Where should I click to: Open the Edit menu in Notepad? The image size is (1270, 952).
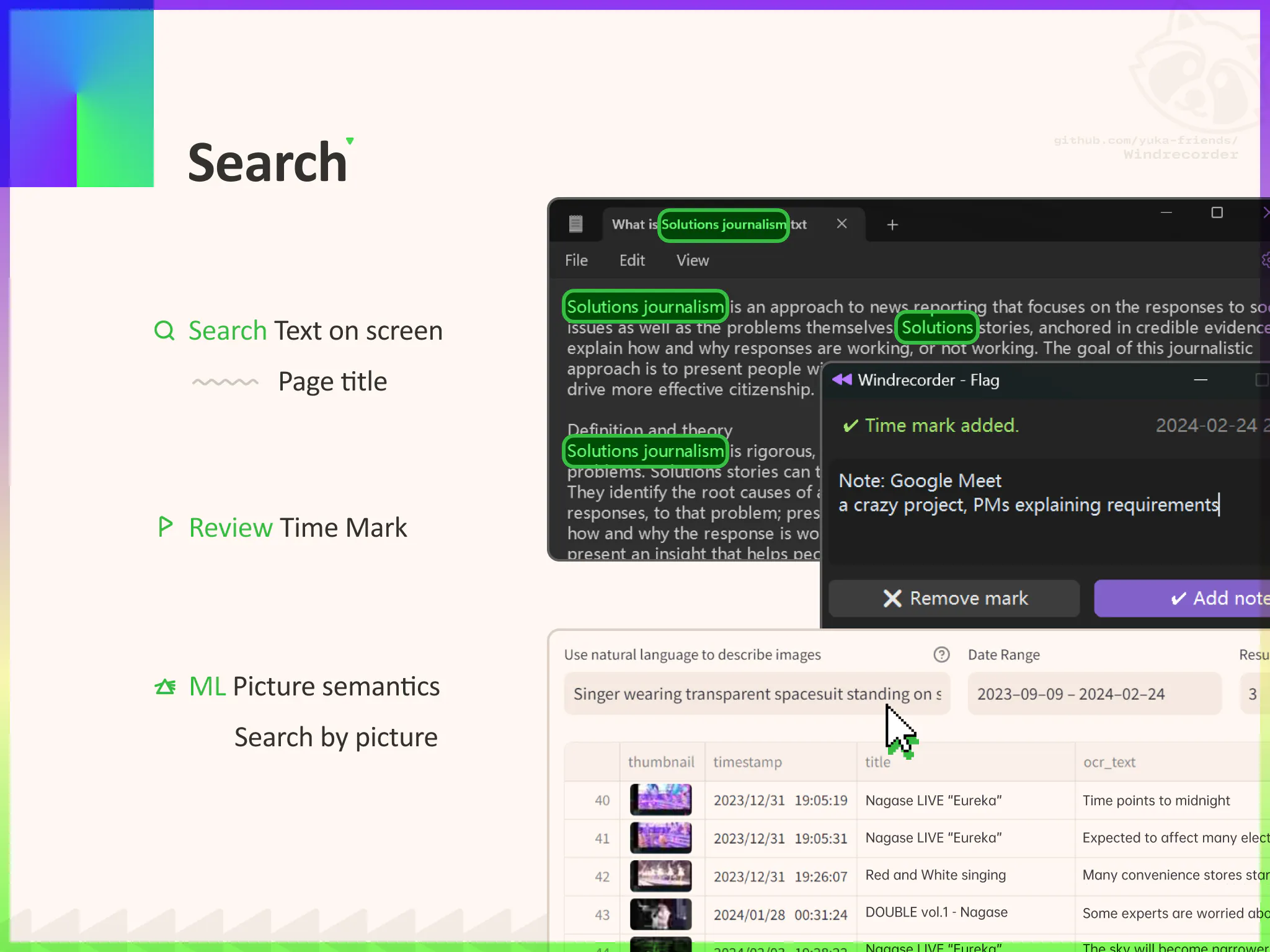pyautogui.click(x=632, y=260)
